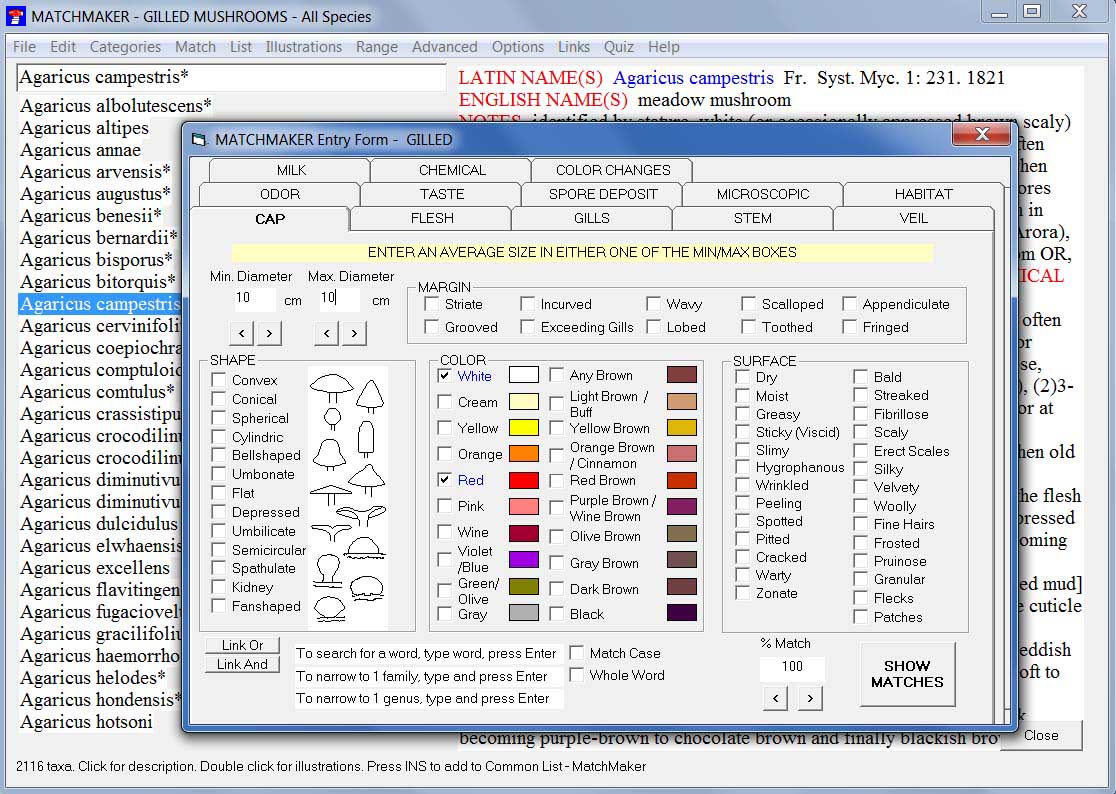This screenshot has height=794, width=1116.
Task: Switch to the COLOR CHANGES tab
Action: click(613, 170)
